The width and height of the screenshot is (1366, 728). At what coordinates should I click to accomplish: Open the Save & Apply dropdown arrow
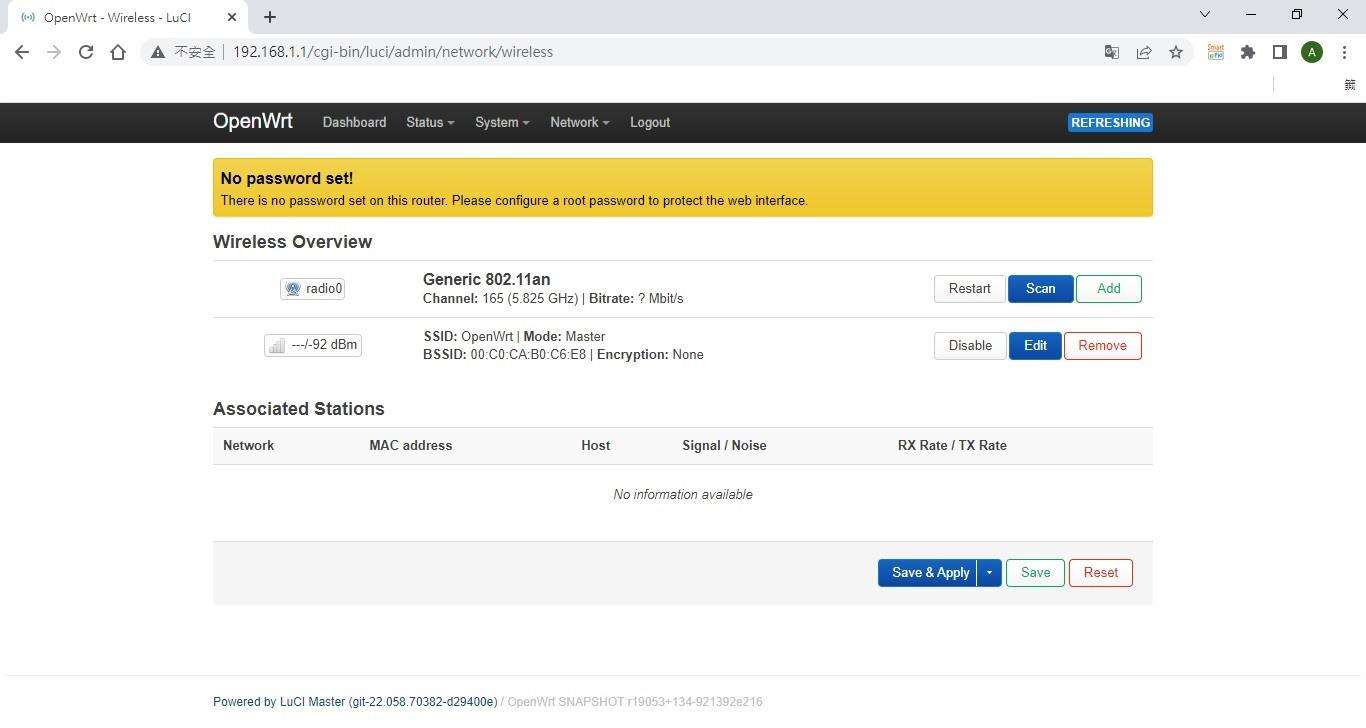coord(989,573)
